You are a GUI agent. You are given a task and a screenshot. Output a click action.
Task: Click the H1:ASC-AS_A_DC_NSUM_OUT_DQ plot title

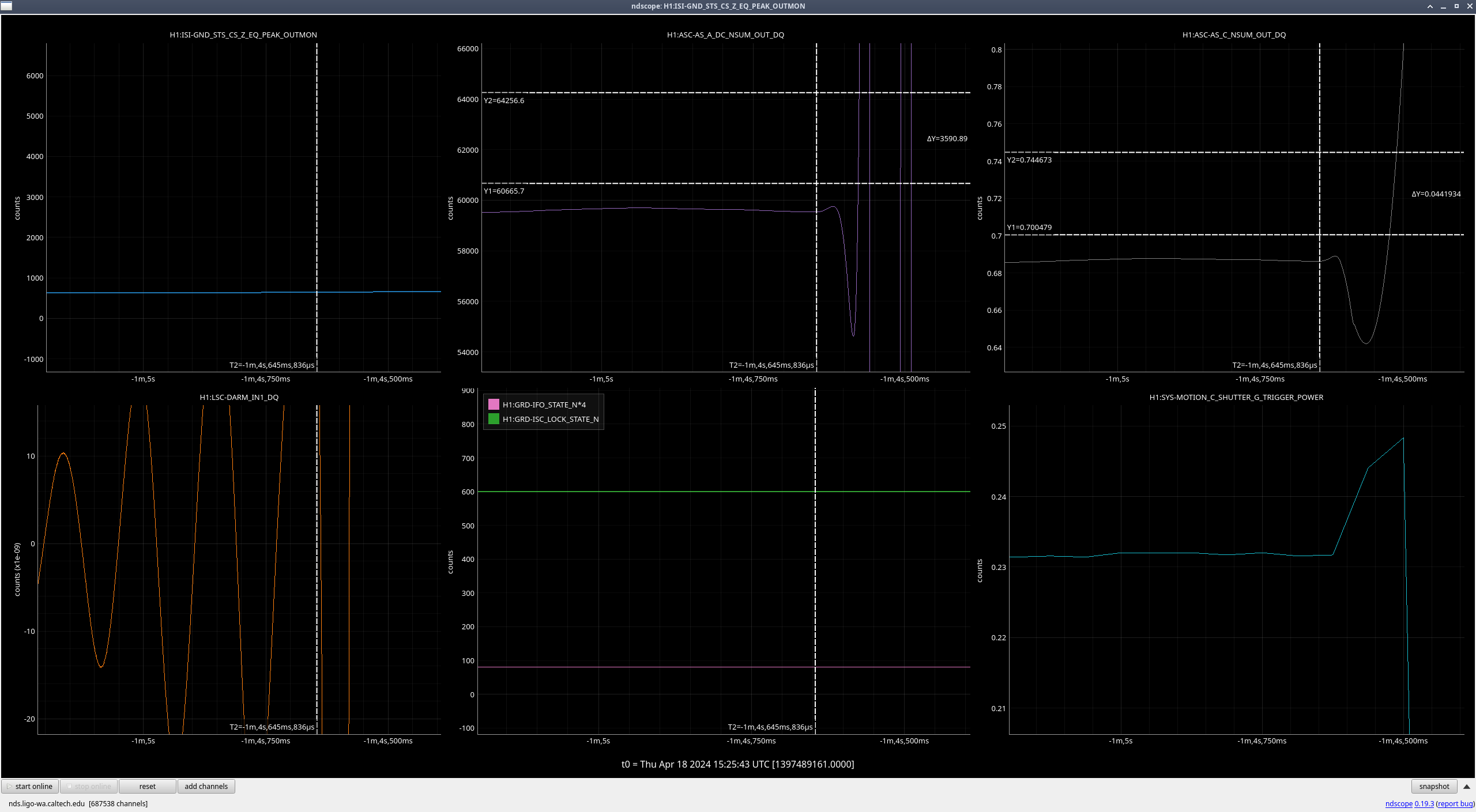click(725, 35)
